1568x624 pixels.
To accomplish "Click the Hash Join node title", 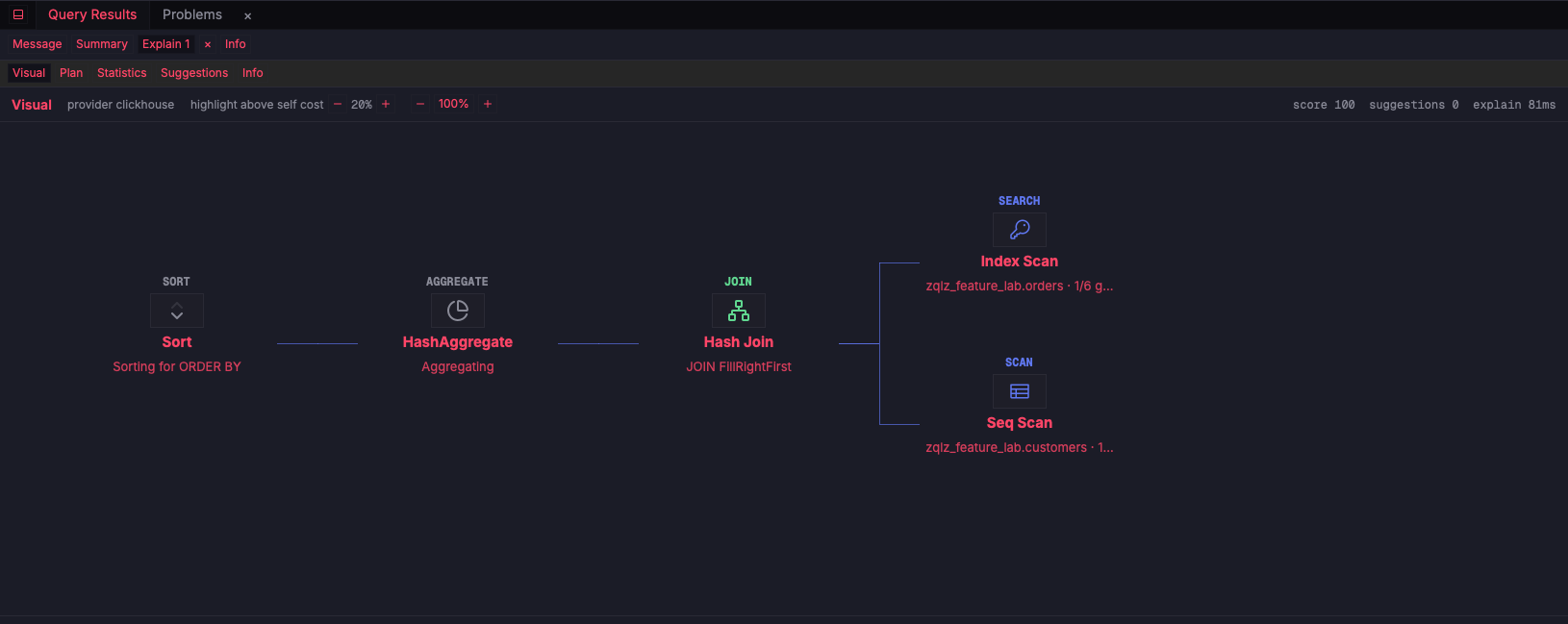I will [739, 342].
